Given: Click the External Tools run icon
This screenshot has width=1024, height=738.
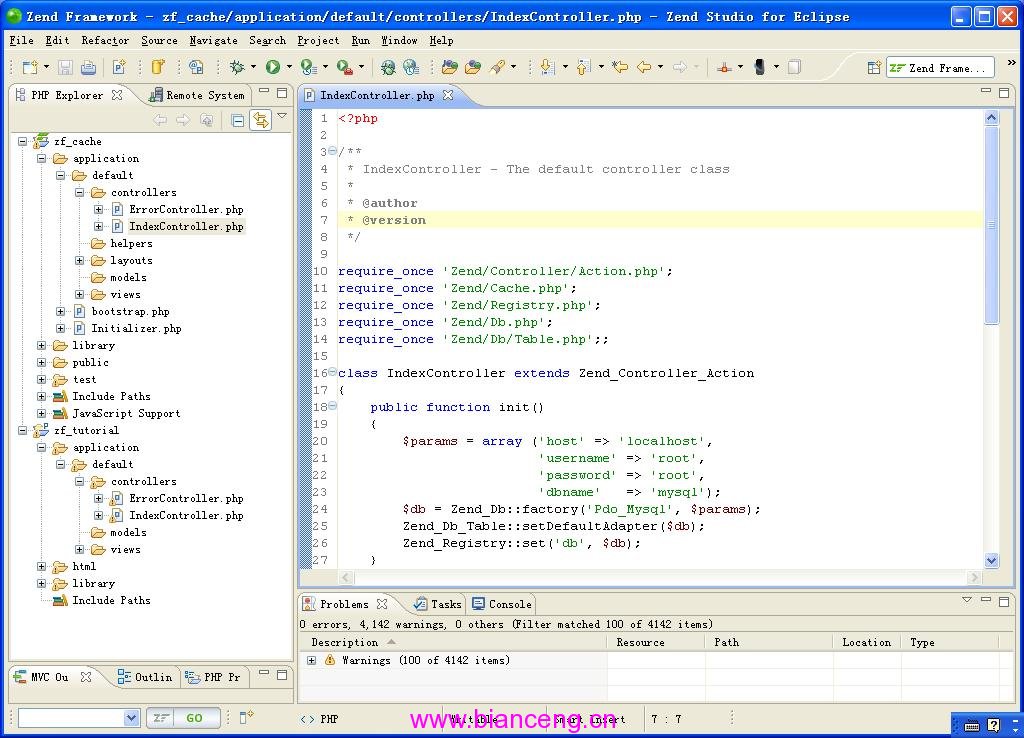Looking at the screenshot, I should 344,67.
